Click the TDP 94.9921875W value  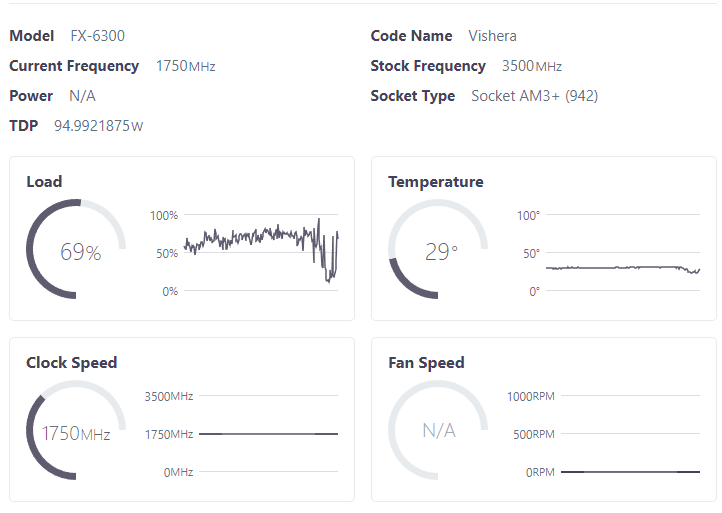(98, 126)
